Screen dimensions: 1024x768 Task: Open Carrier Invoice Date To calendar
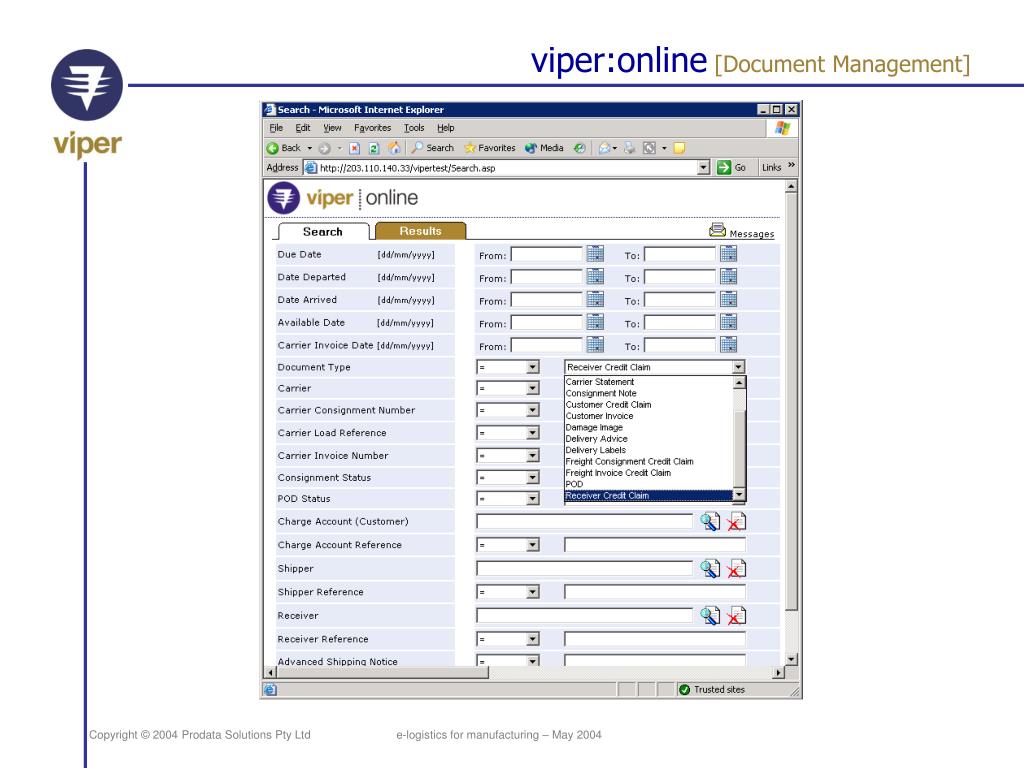coord(728,345)
